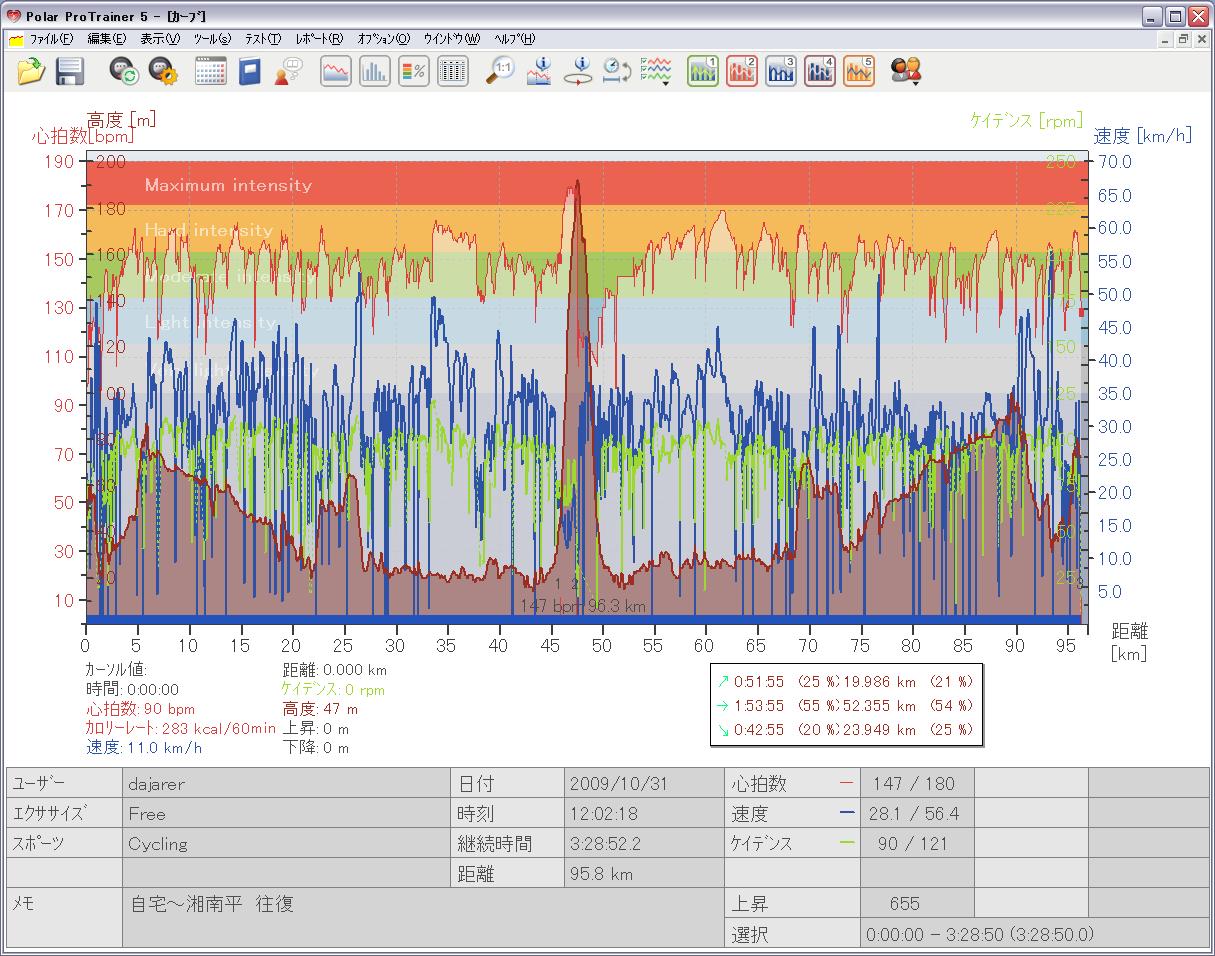Select graph preset 1 green icon

[x=703, y=71]
